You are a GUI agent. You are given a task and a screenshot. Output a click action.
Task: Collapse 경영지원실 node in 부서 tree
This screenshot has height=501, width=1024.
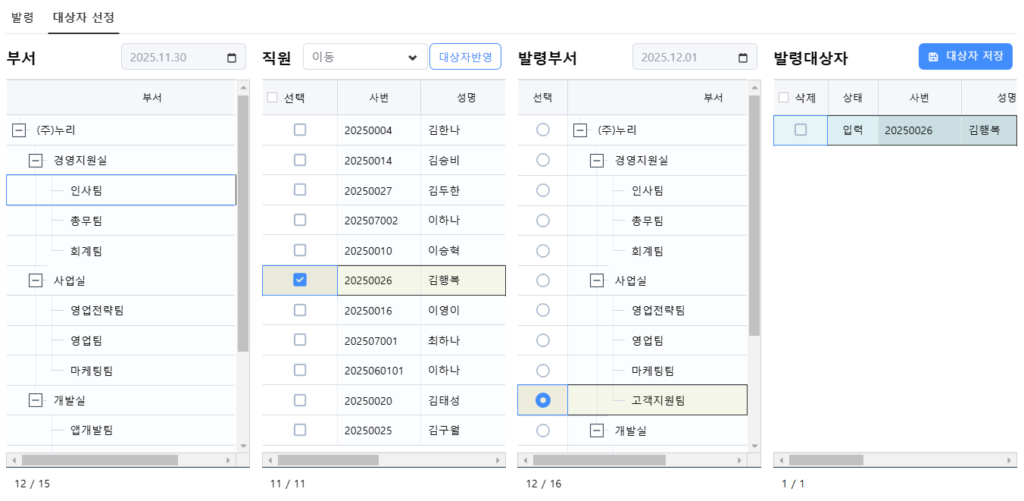pyautogui.click(x=36, y=160)
